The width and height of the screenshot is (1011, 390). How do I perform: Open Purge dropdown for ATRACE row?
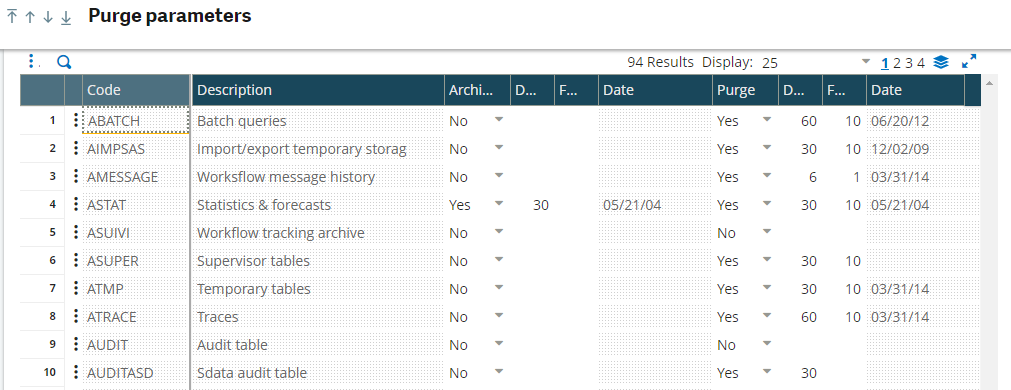(767, 317)
